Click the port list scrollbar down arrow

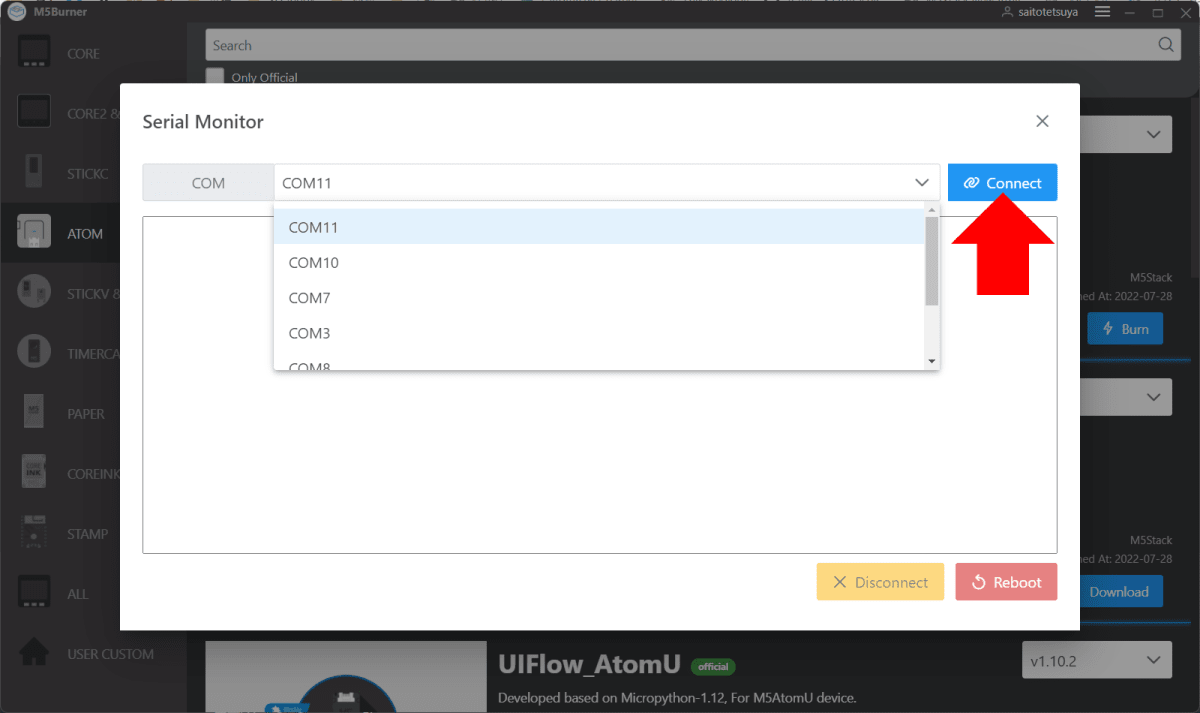pos(932,361)
